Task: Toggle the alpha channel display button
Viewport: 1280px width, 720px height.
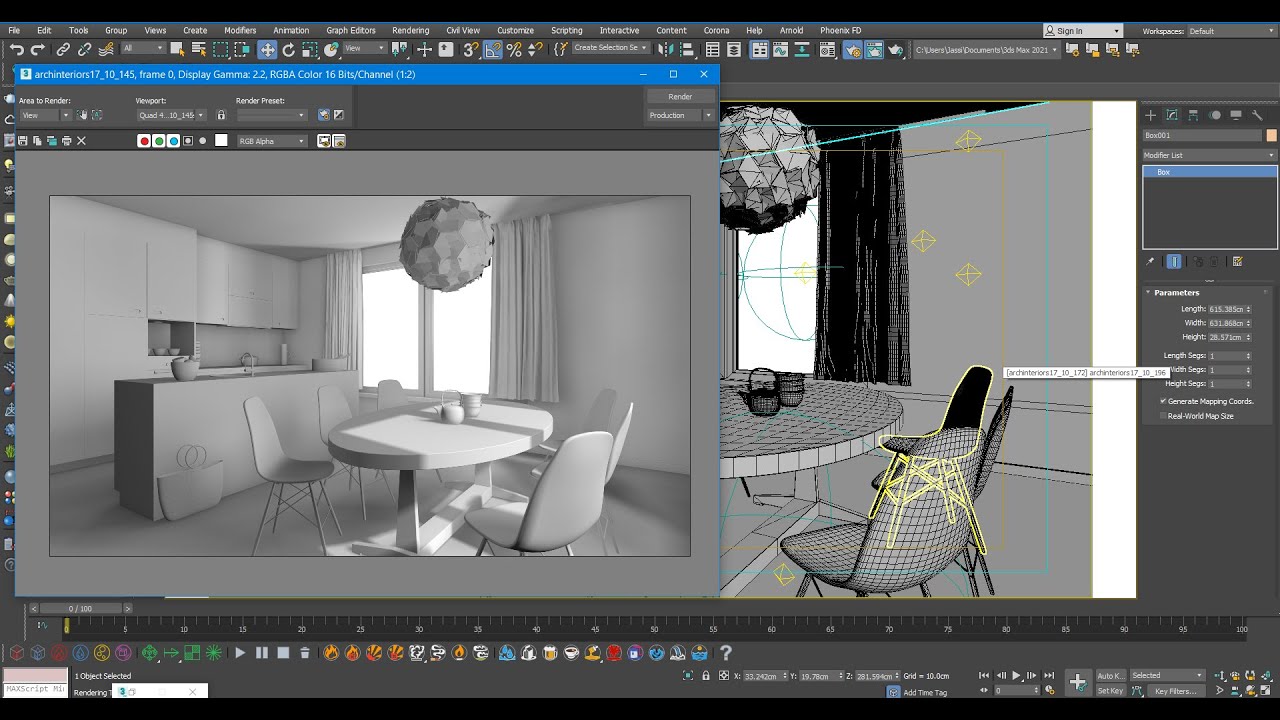Action: coord(188,141)
